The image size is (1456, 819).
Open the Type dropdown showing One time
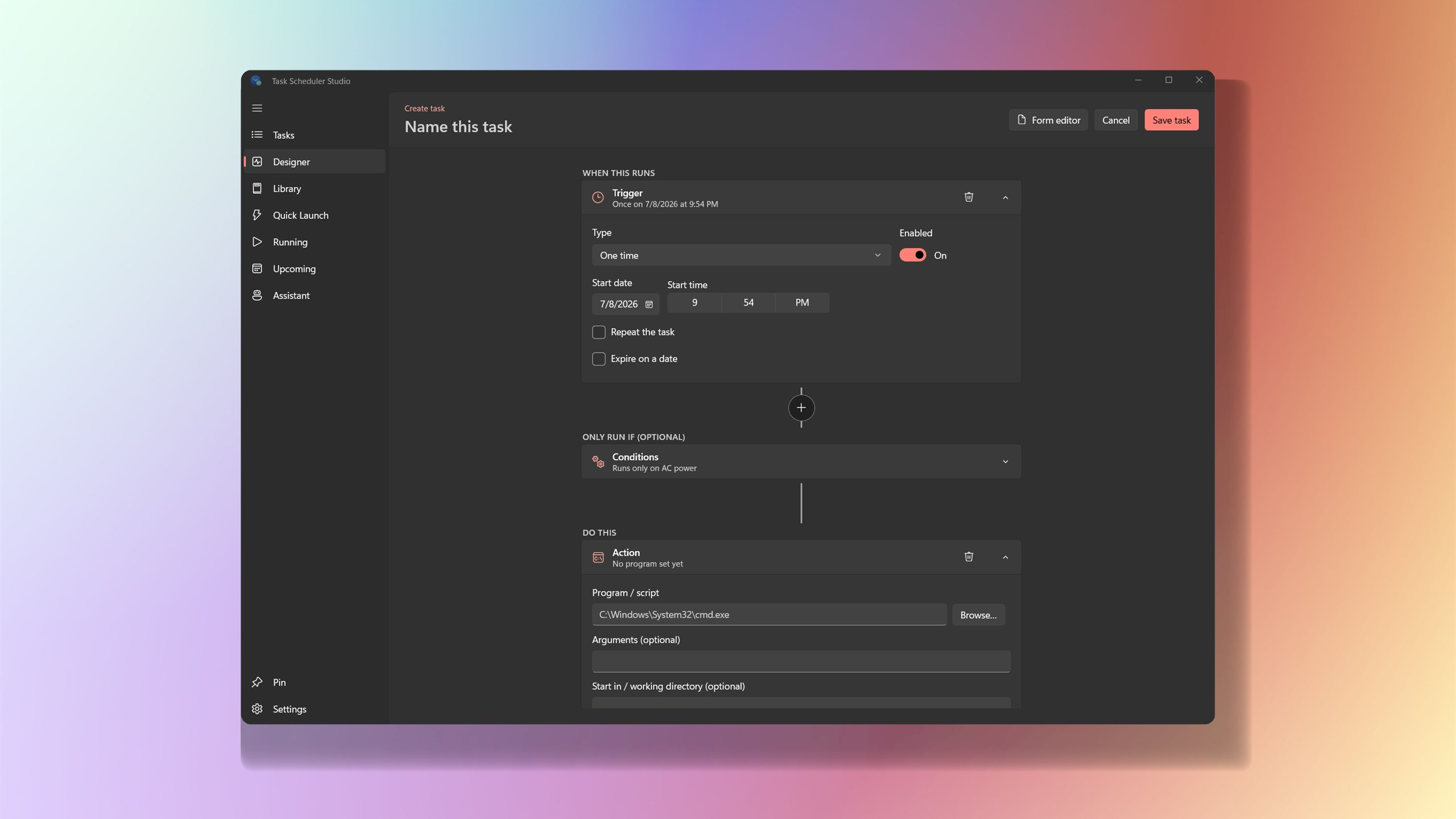pos(741,255)
